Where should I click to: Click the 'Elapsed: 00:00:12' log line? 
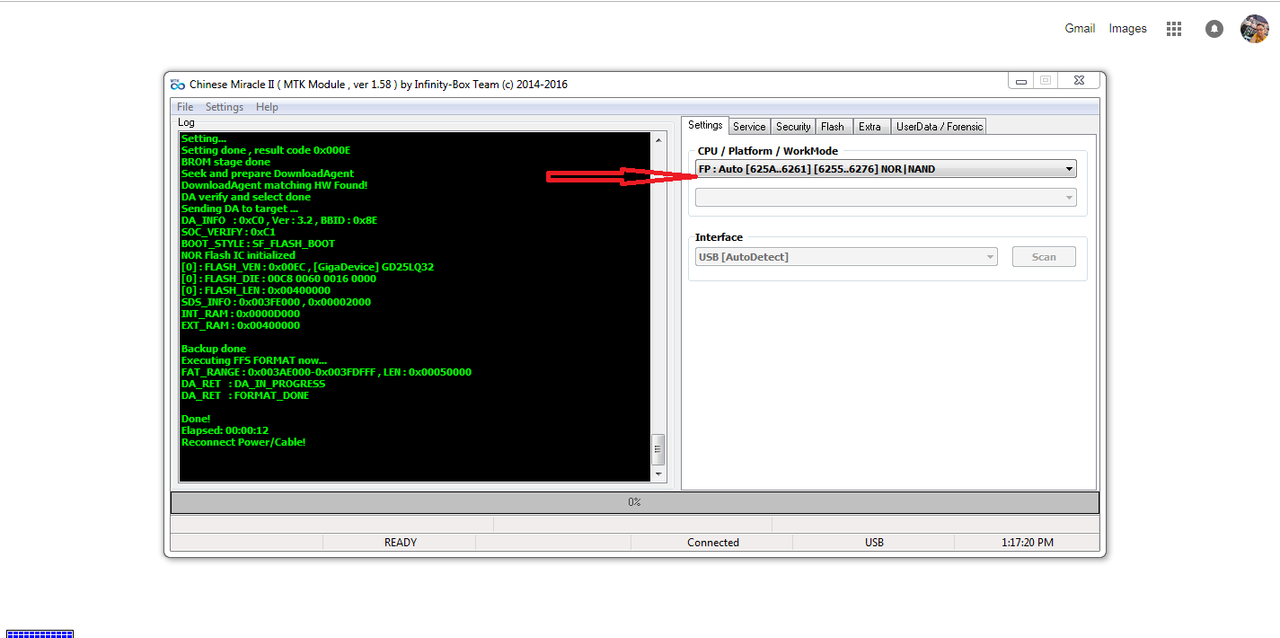coord(225,430)
